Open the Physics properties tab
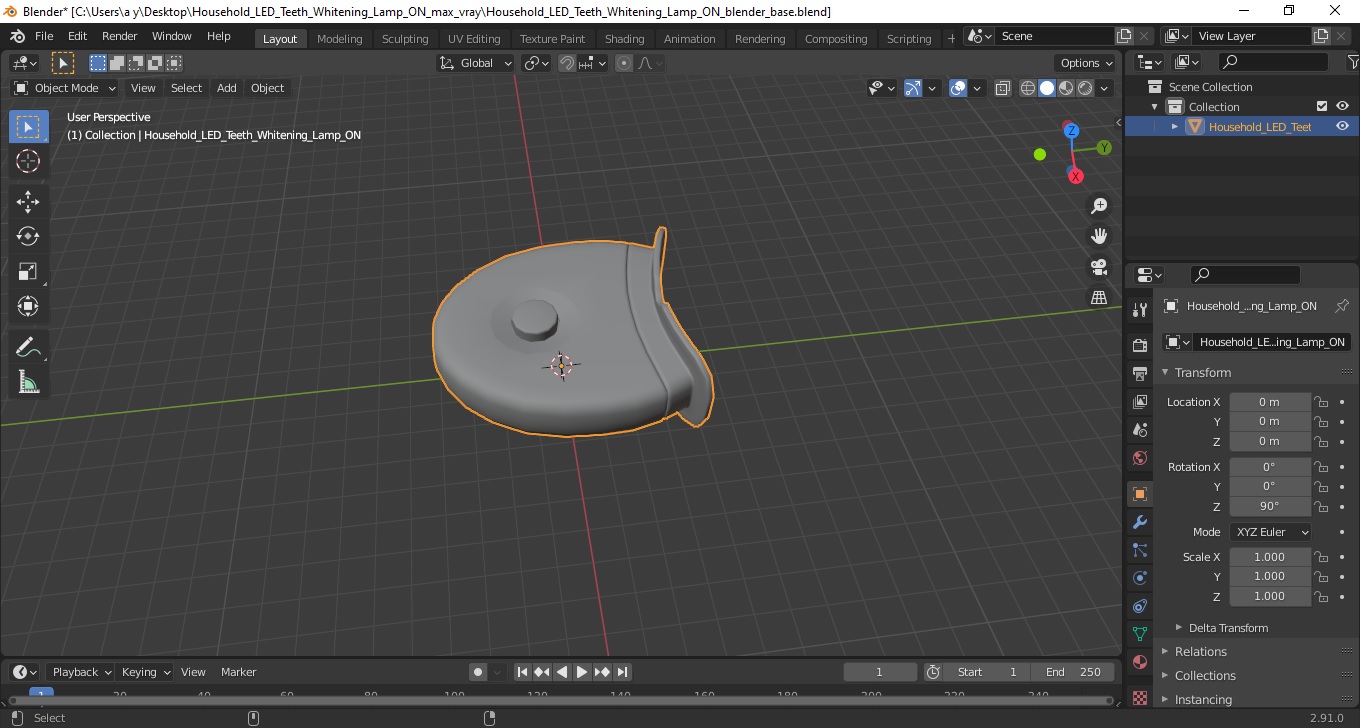 (x=1140, y=578)
